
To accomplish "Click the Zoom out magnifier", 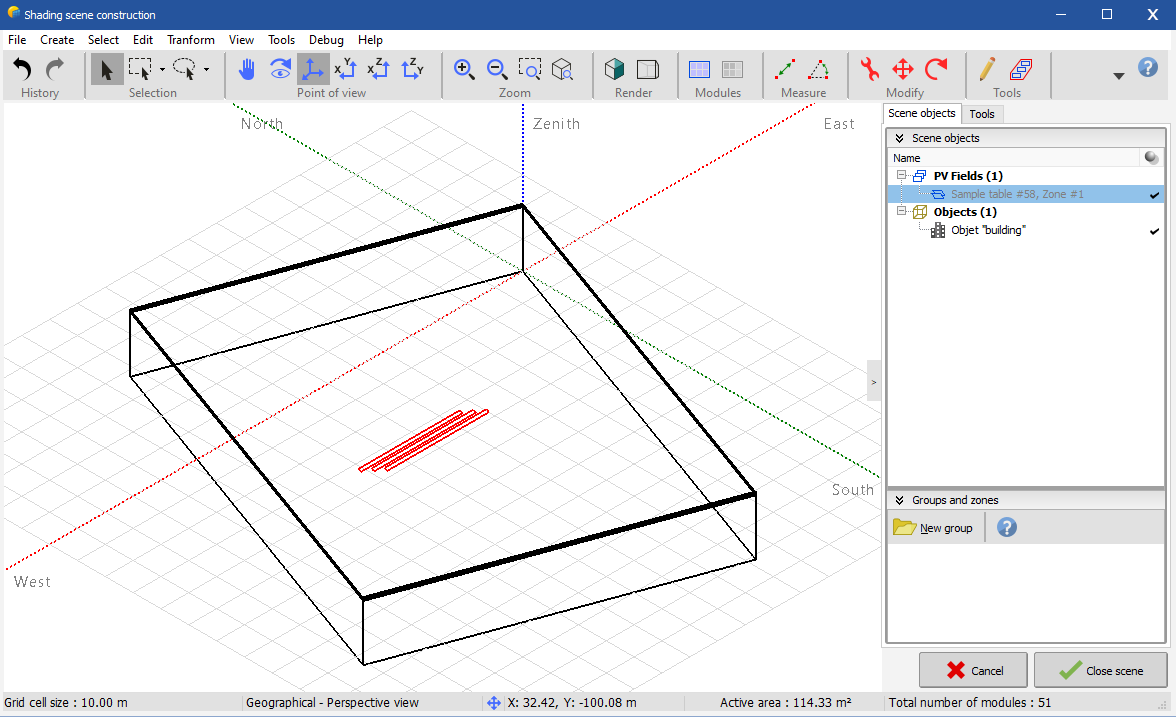I will click(x=497, y=70).
